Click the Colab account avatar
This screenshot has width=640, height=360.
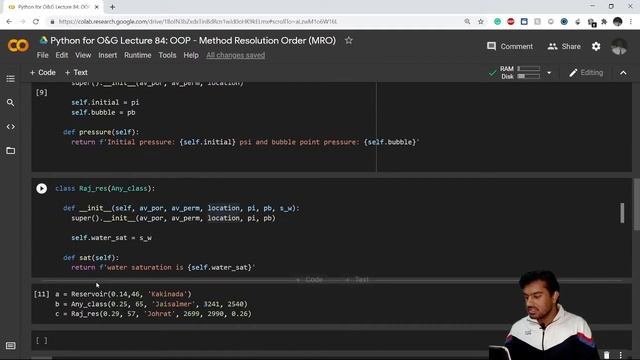(x=619, y=47)
